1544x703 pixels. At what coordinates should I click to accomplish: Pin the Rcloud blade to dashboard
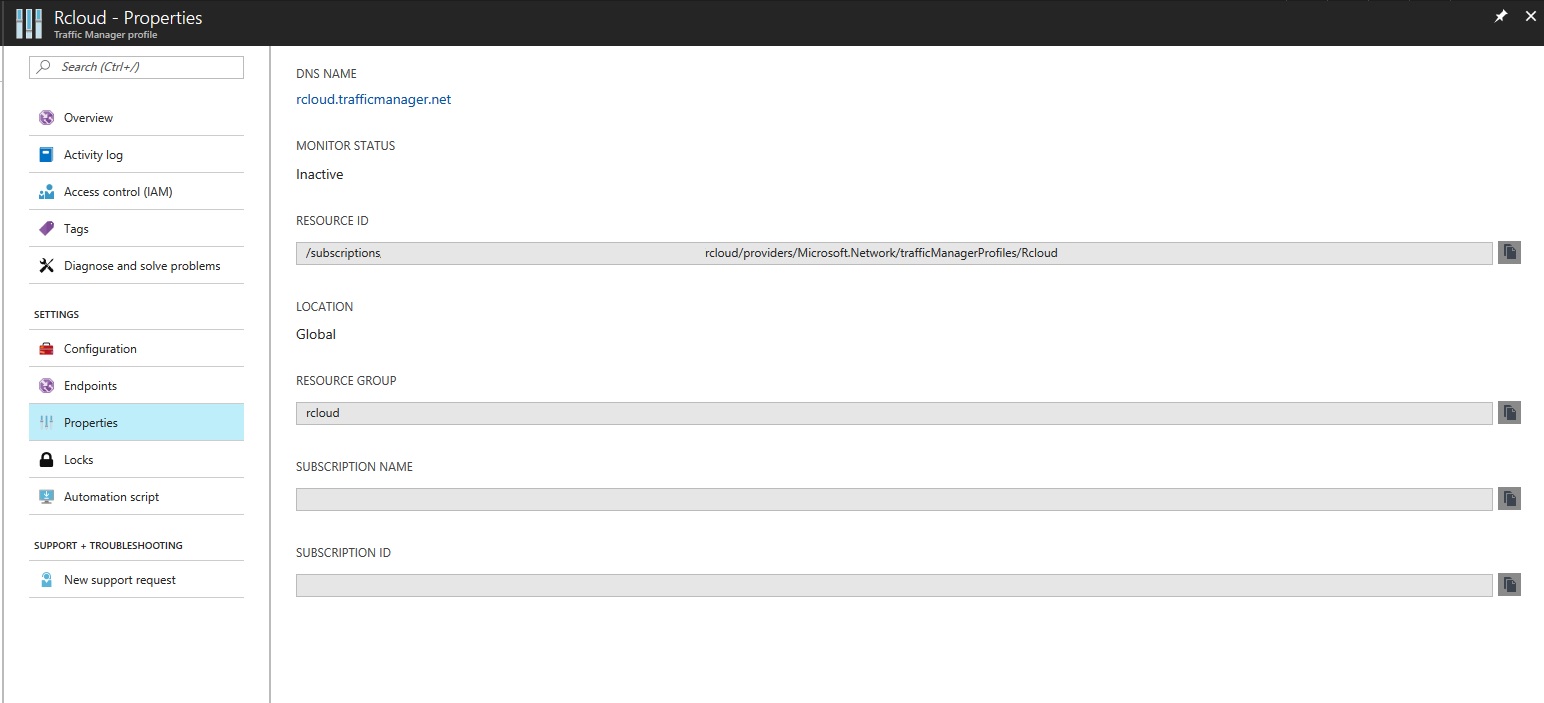(1500, 17)
